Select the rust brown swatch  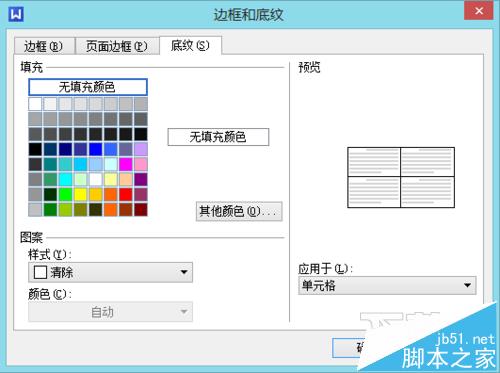pyautogui.click(x=126, y=210)
